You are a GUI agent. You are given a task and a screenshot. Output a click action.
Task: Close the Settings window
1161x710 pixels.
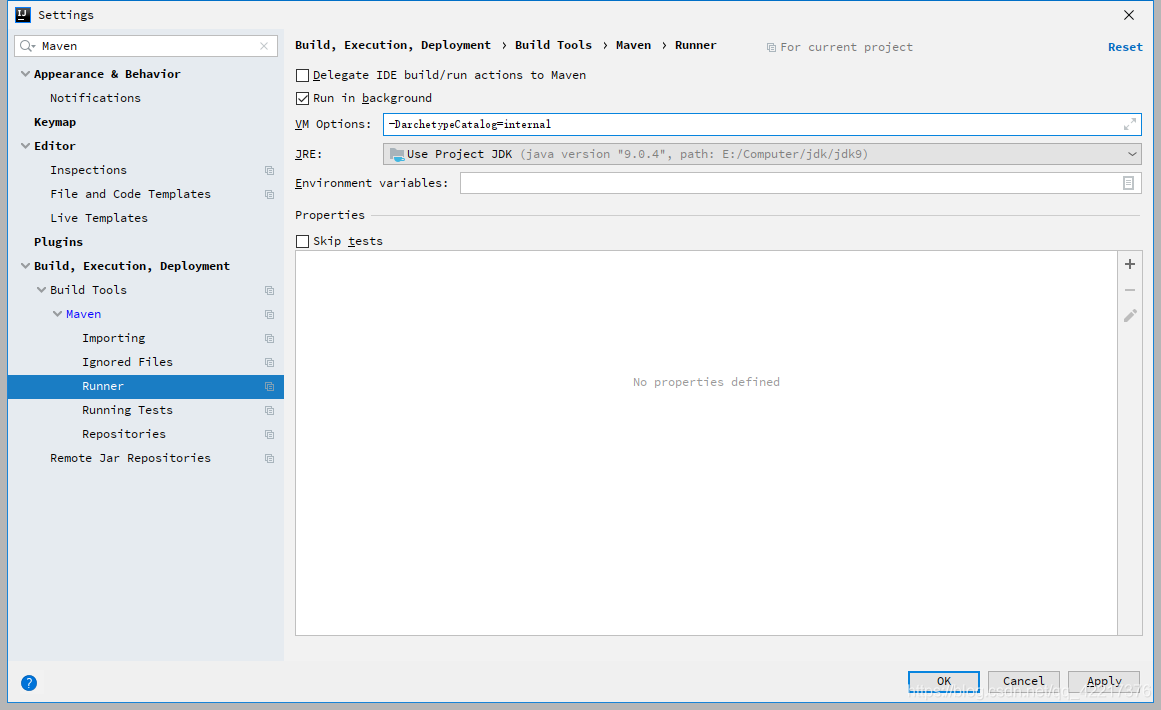pyautogui.click(x=1128, y=15)
